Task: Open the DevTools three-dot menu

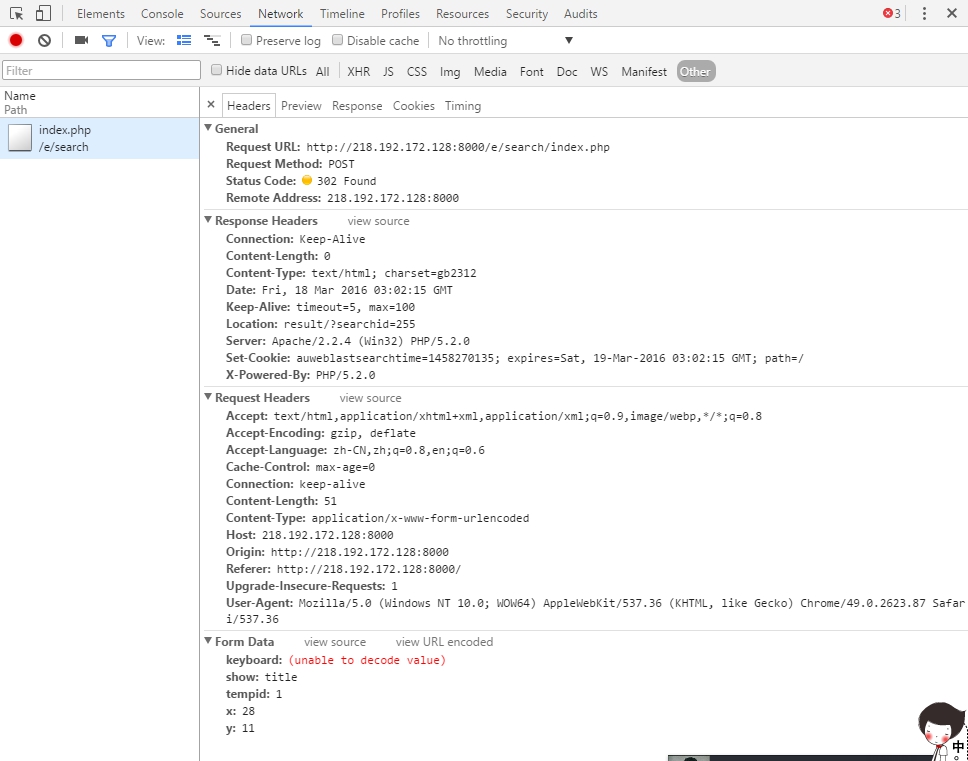Action: coord(924,14)
